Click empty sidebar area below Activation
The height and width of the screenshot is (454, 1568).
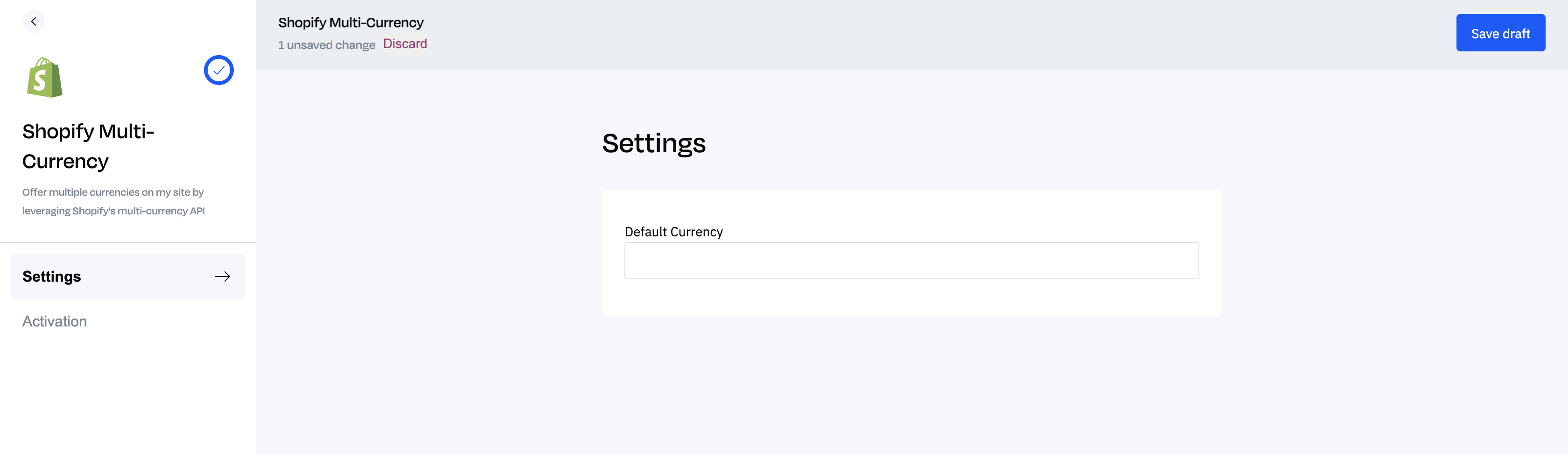[x=128, y=396]
